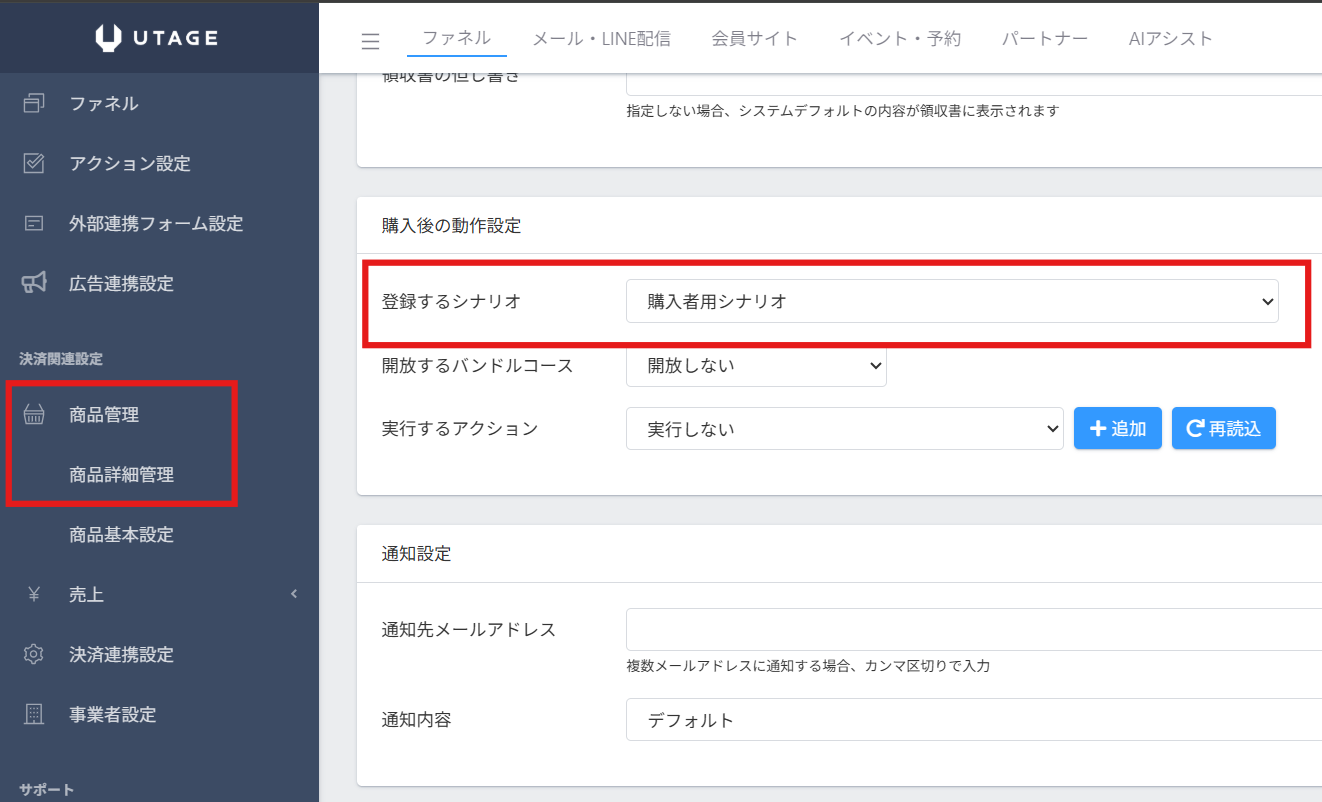The height and width of the screenshot is (802, 1322).
Task: Toggle the hamburger menu icon
Action: [x=370, y=41]
